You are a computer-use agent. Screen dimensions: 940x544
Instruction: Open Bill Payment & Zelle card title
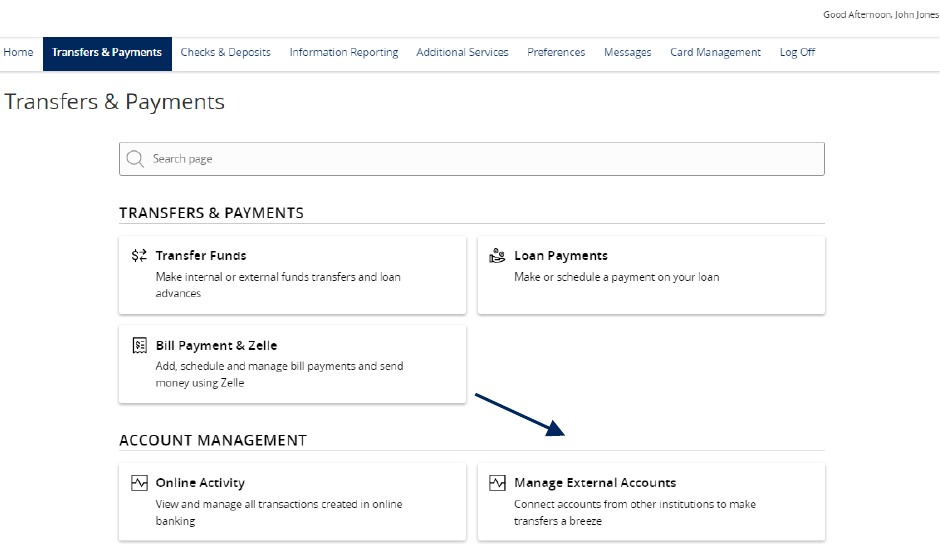[x=216, y=345]
